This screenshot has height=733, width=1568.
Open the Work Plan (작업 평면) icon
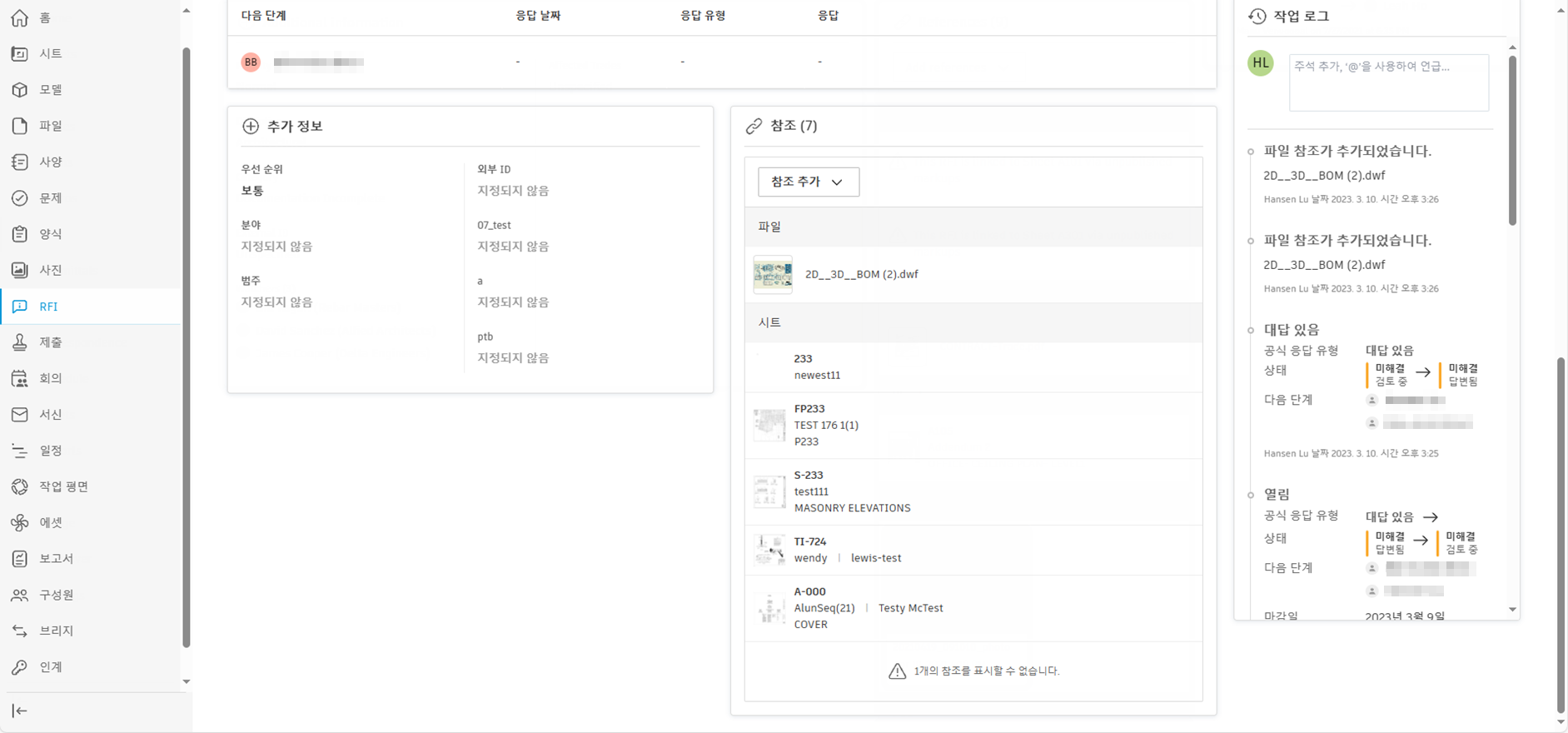pyautogui.click(x=20, y=486)
